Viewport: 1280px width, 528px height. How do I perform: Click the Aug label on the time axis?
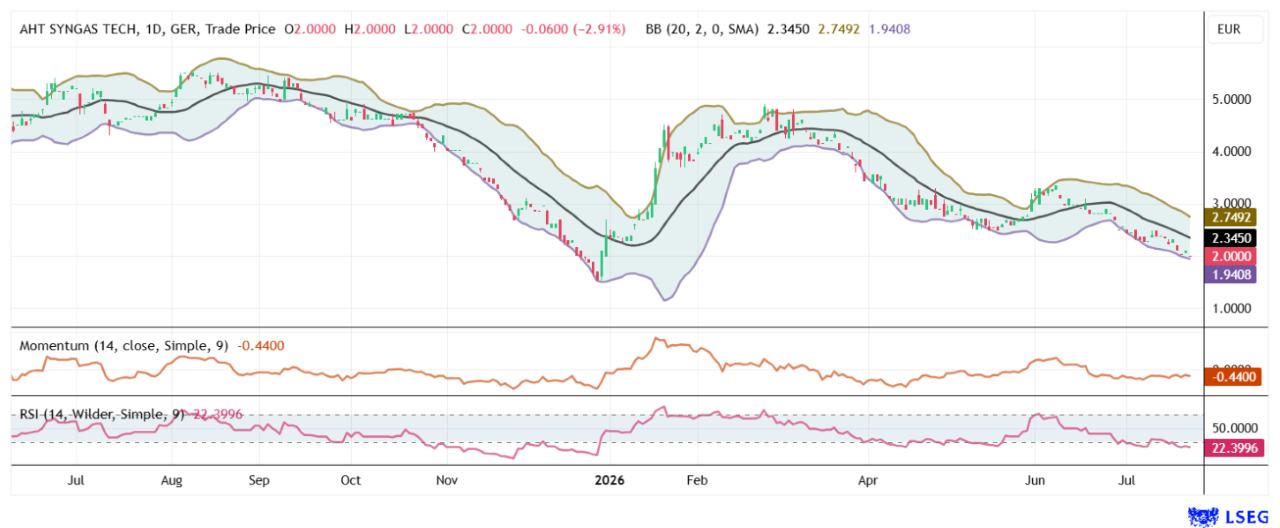click(171, 481)
